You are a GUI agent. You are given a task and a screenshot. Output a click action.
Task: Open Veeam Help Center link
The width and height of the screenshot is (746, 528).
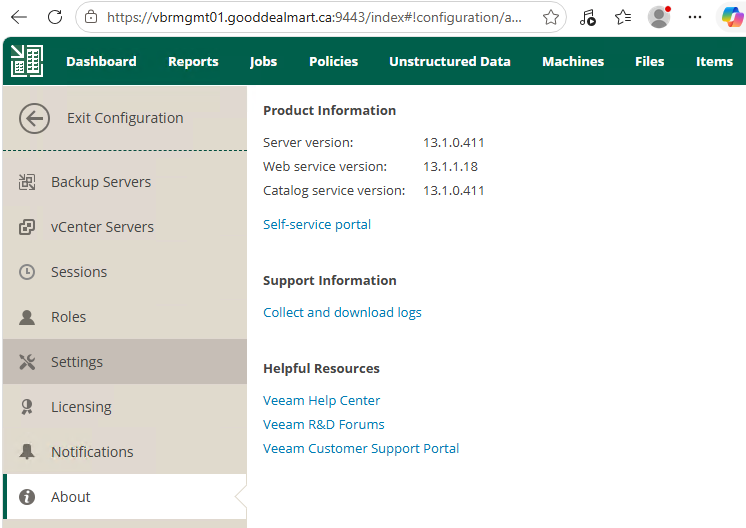(x=322, y=401)
